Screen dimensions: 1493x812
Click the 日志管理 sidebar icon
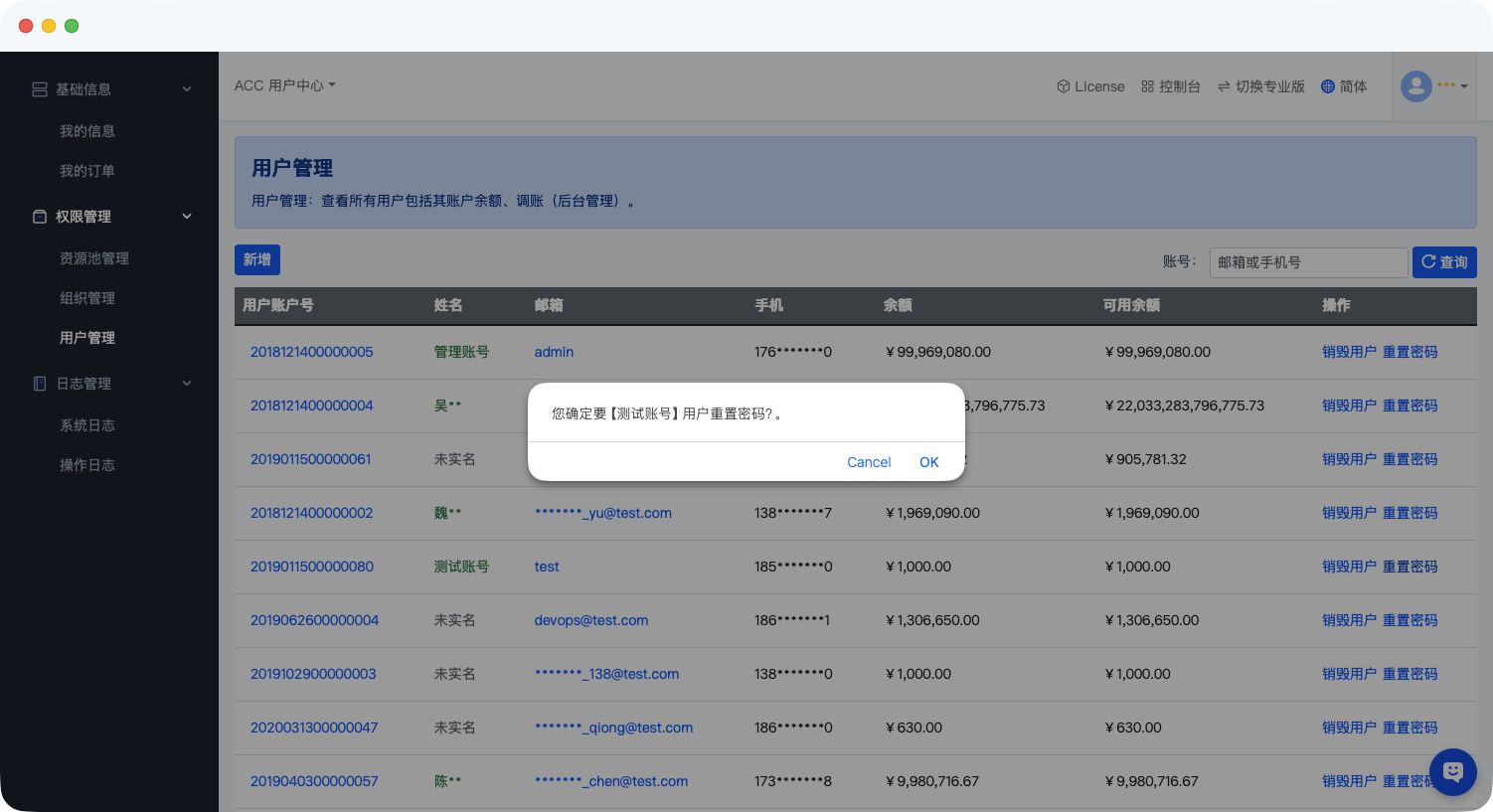(x=40, y=384)
